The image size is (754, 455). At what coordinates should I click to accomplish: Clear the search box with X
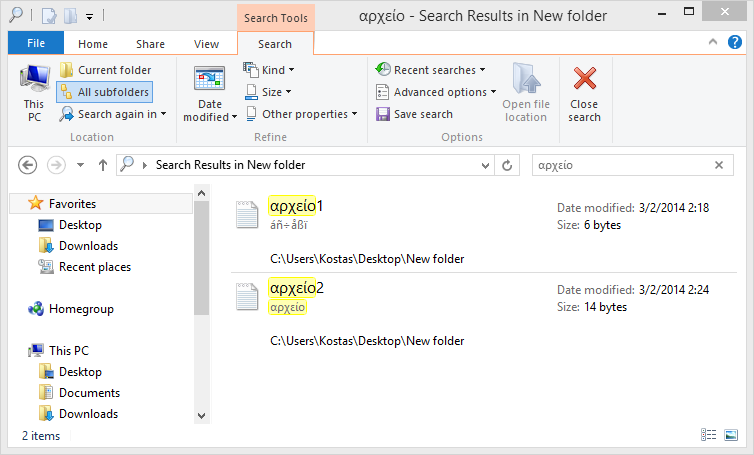click(719, 165)
